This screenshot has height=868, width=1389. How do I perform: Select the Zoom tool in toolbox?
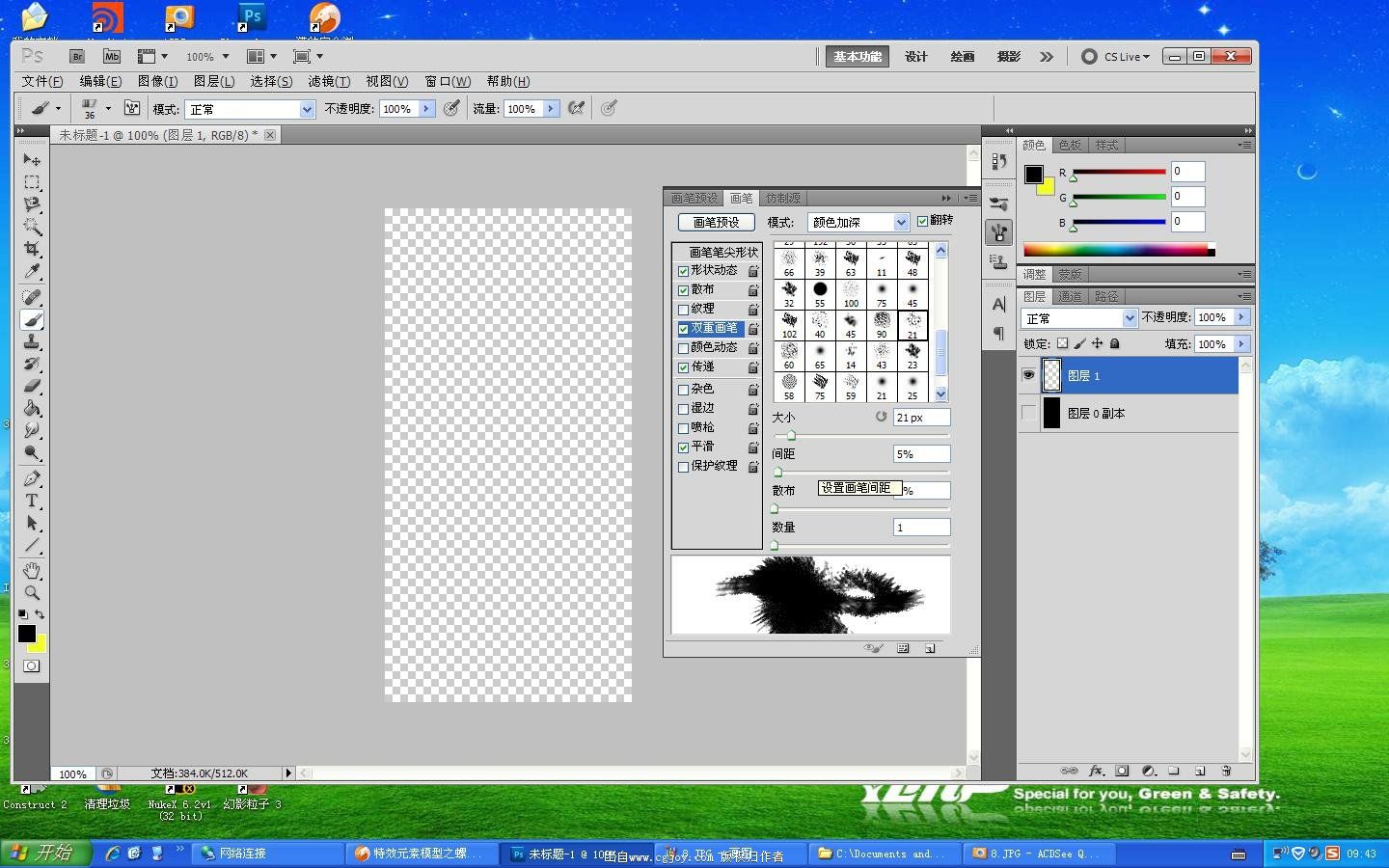coord(32,592)
